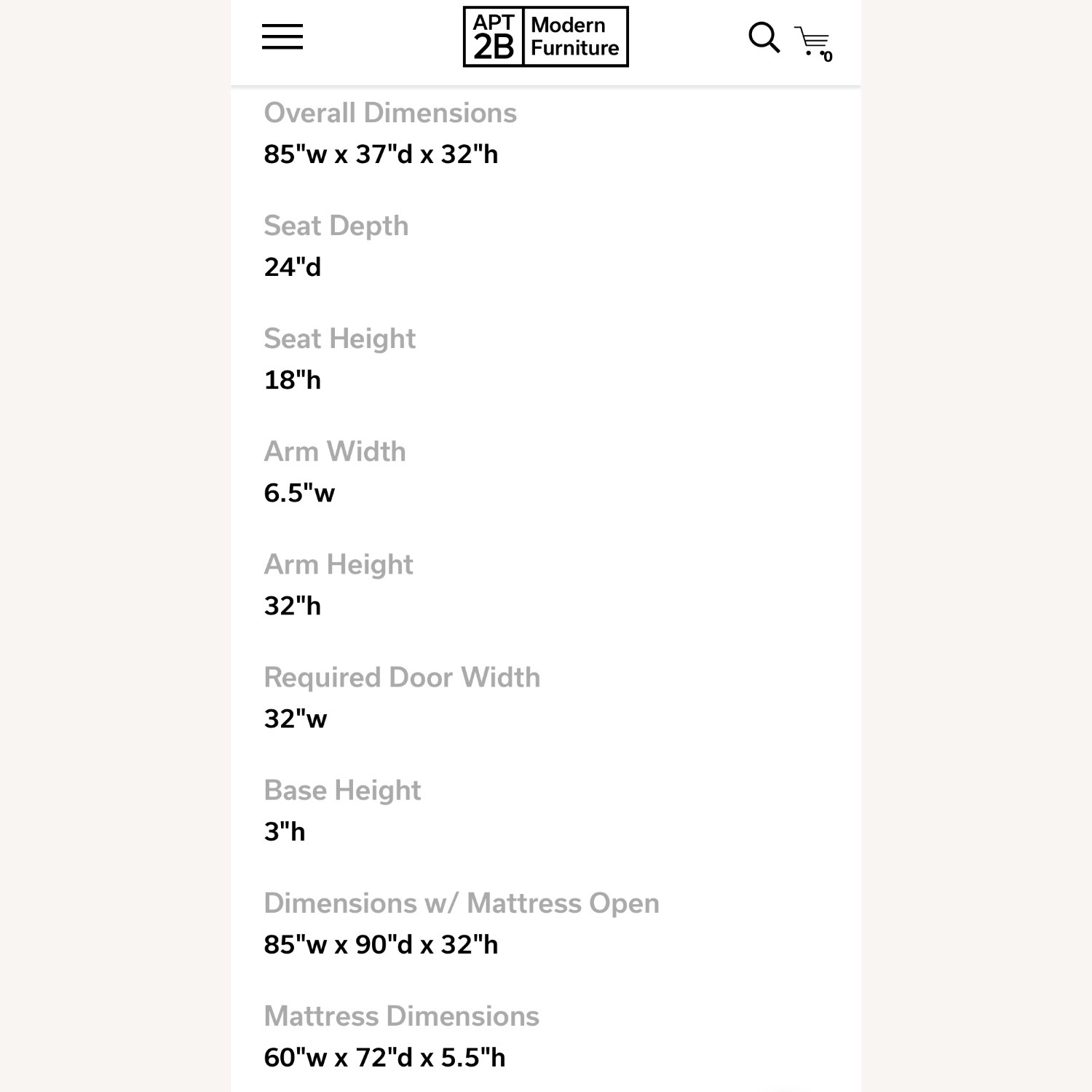The width and height of the screenshot is (1092, 1092).
Task: Click the Base Height label
Action: coord(342,790)
